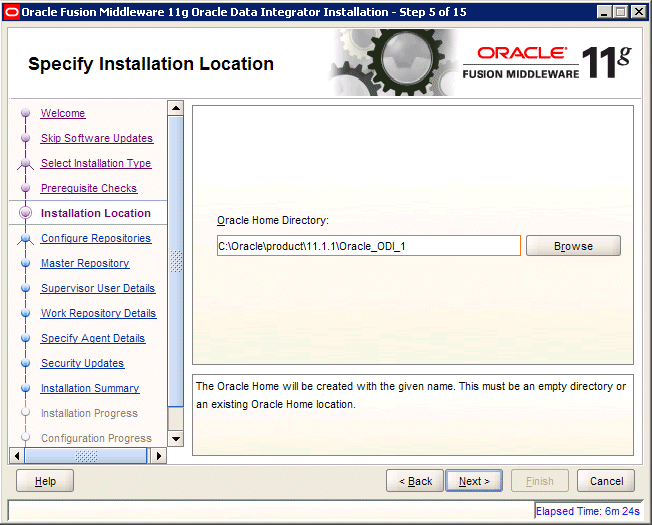
Task: Open Supervisor User Details step
Action: 98,288
